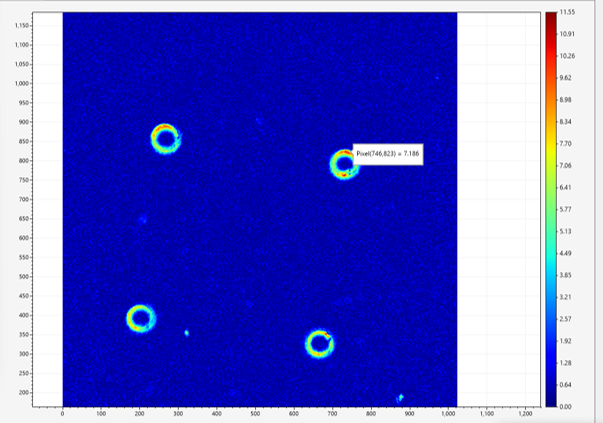Click the 11.55 maximum colorbar label
Viewport: 603px width, 423px height.
tap(566, 12)
